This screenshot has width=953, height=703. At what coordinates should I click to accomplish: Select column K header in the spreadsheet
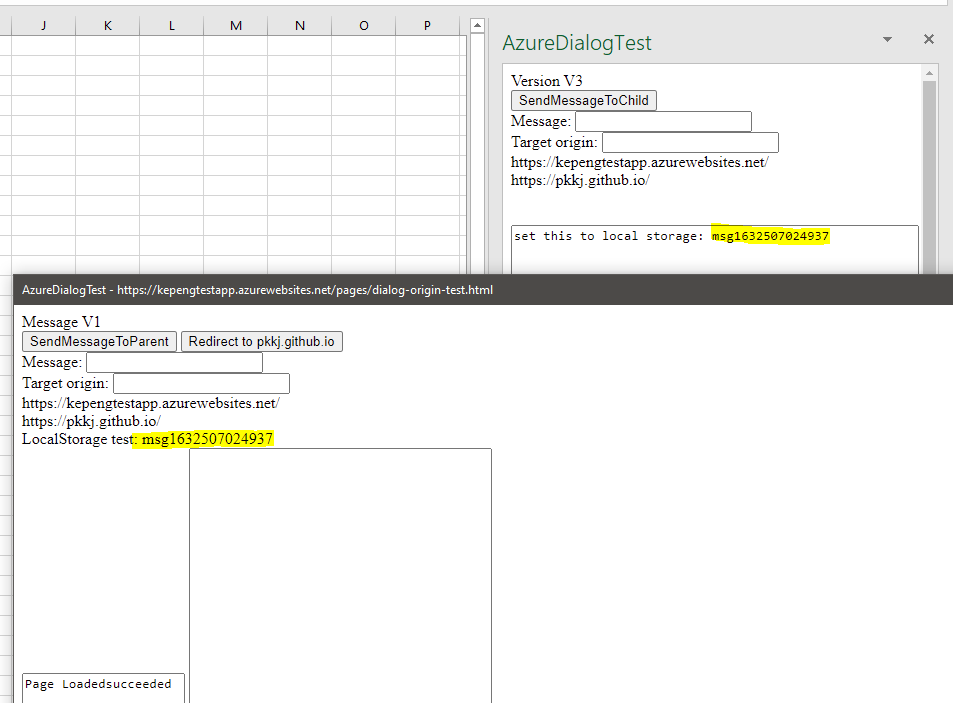click(x=107, y=25)
